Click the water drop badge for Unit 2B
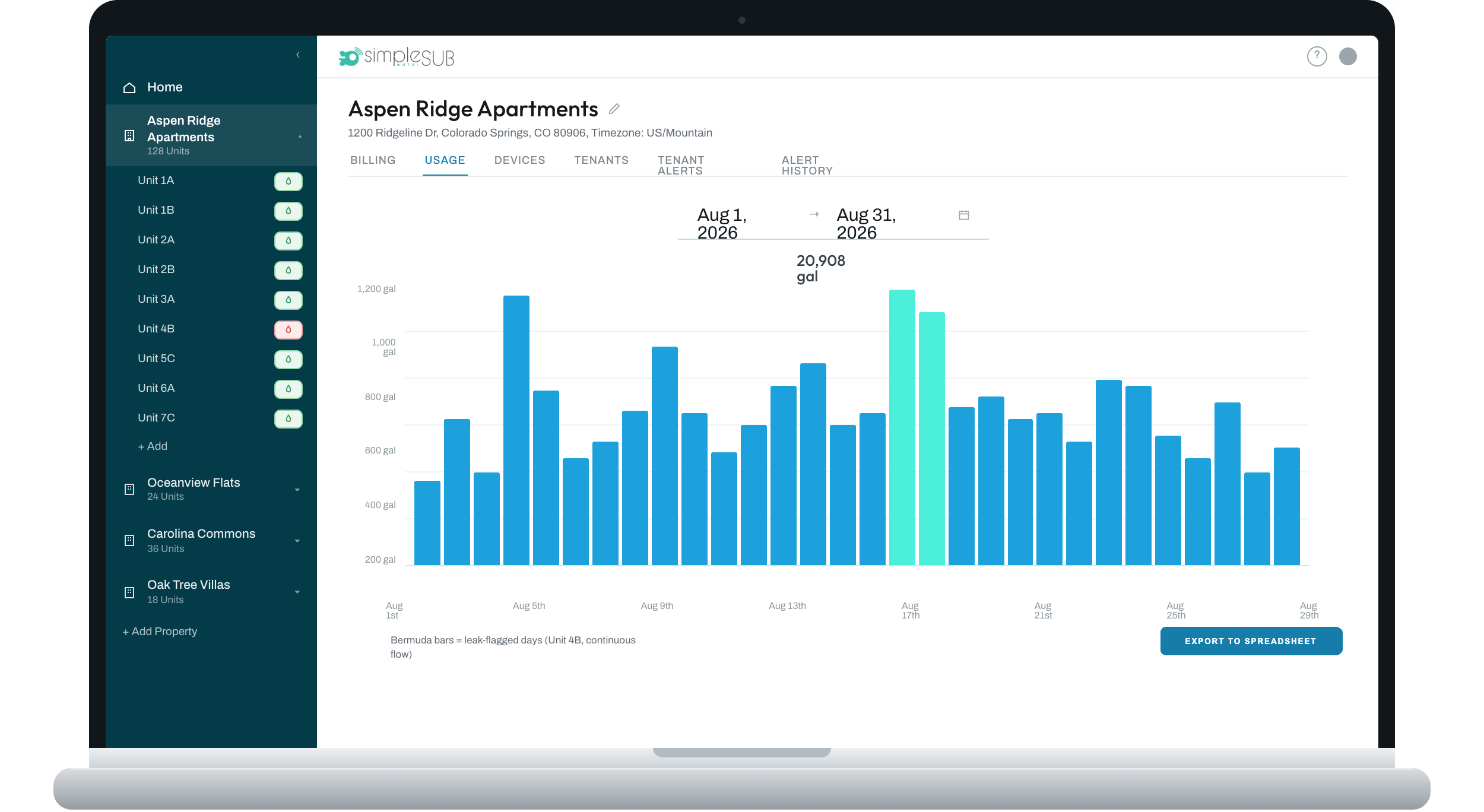This screenshot has width=1484, height=812. [288, 270]
